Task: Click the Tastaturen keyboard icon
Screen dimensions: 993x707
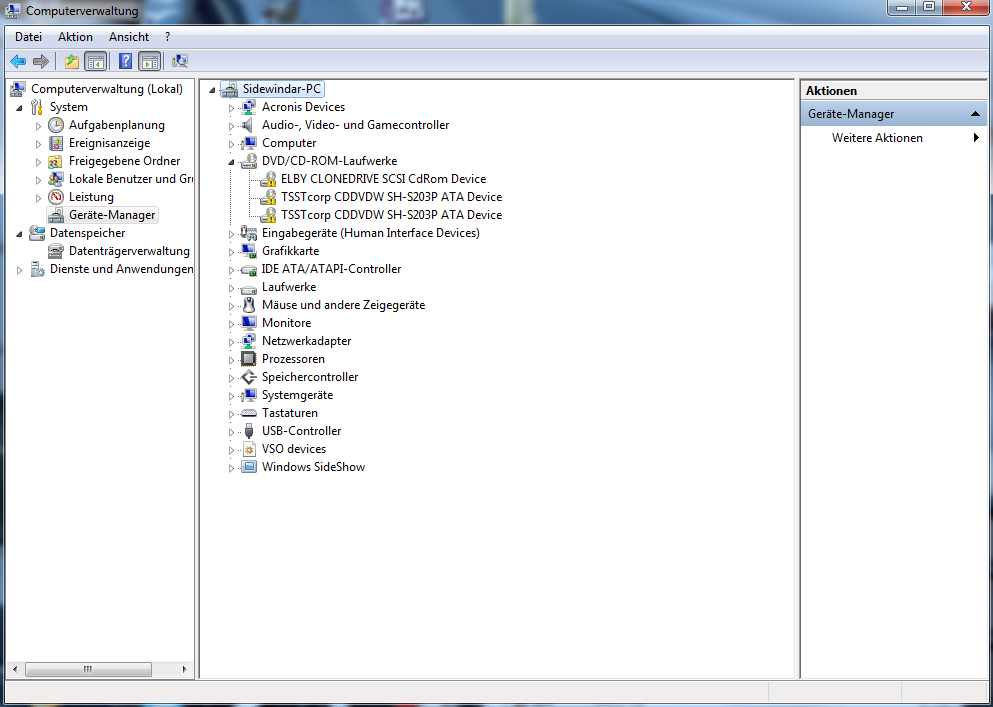Action: 249,413
